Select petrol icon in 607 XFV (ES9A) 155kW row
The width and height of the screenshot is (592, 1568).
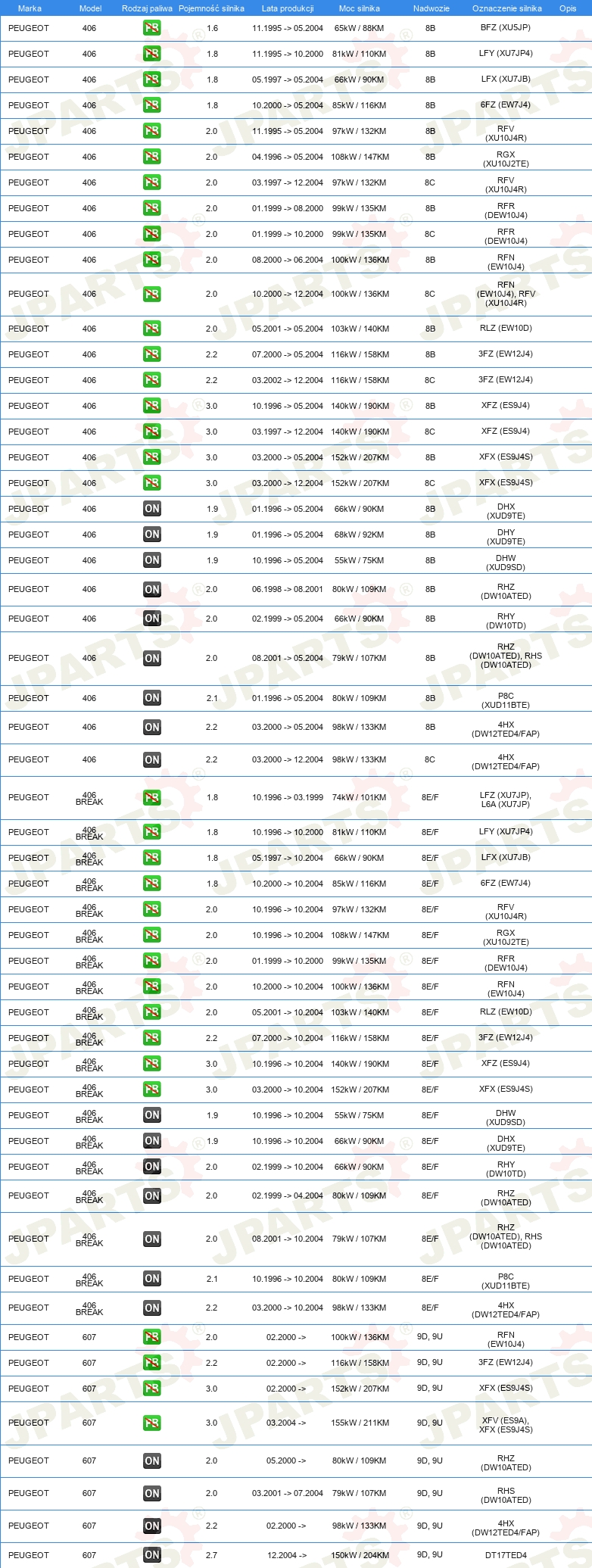(151, 1423)
